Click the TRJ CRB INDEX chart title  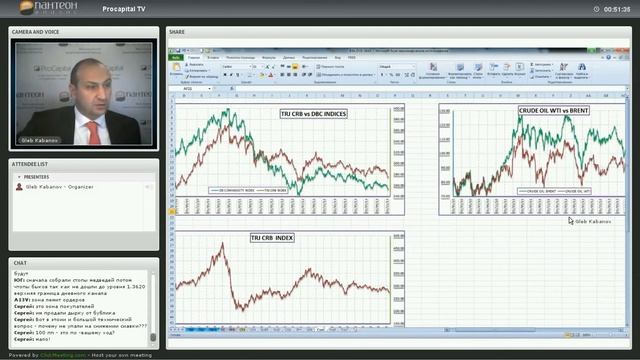coord(272,238)
